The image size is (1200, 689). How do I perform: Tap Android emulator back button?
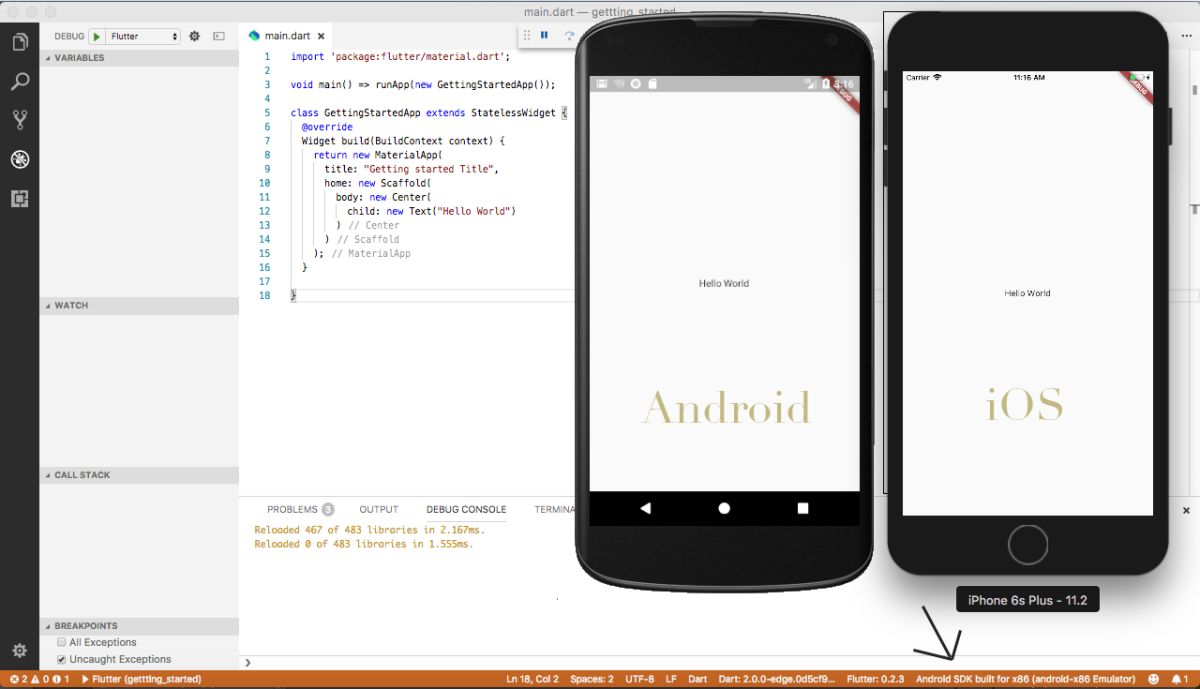pos(645,508)
